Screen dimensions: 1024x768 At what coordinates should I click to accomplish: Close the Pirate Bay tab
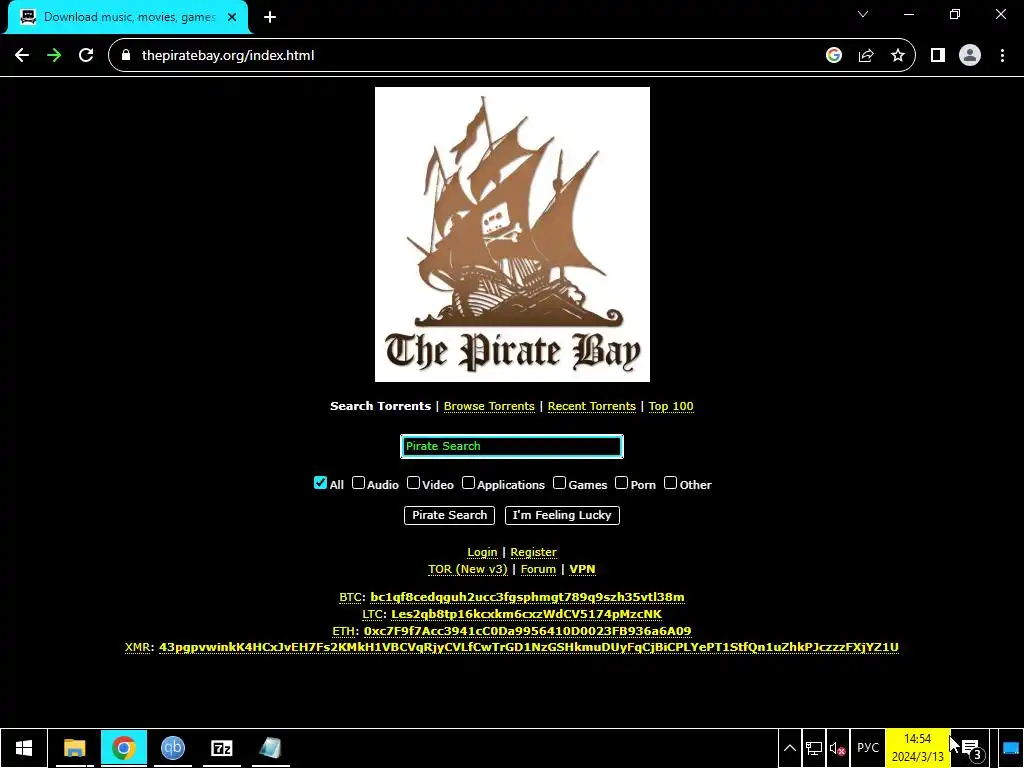(x=232, y=17)
